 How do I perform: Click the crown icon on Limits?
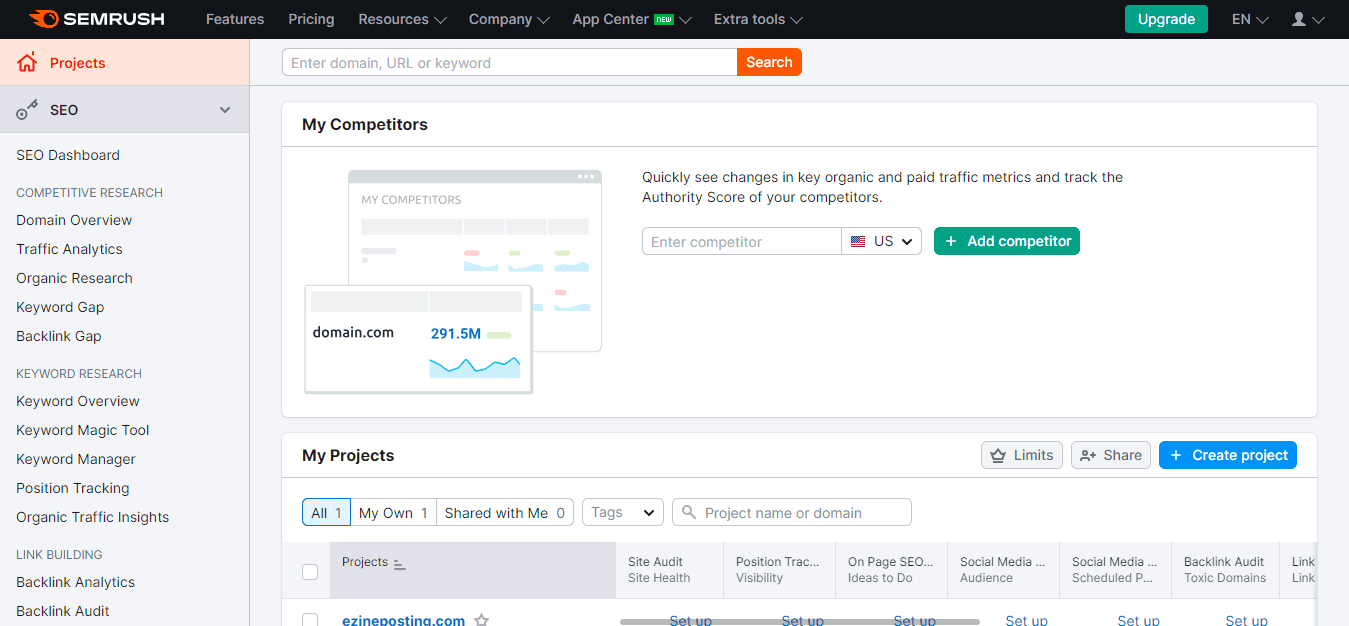998,455
